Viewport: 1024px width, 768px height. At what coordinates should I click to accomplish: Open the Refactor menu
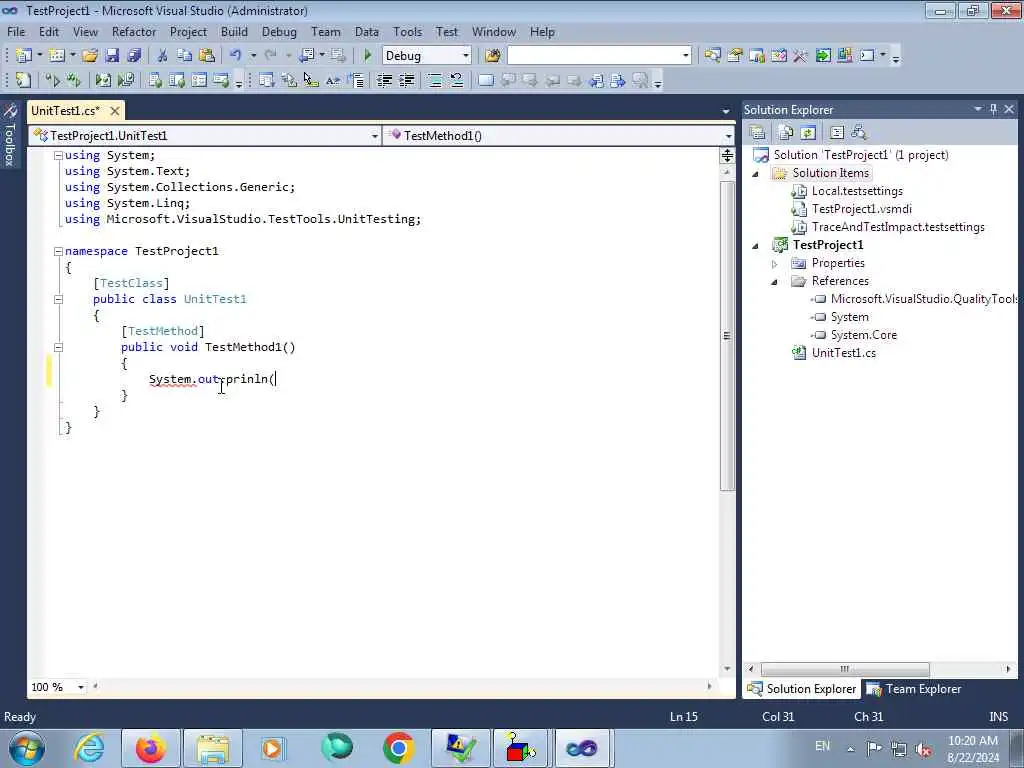(x=134, y=31)
